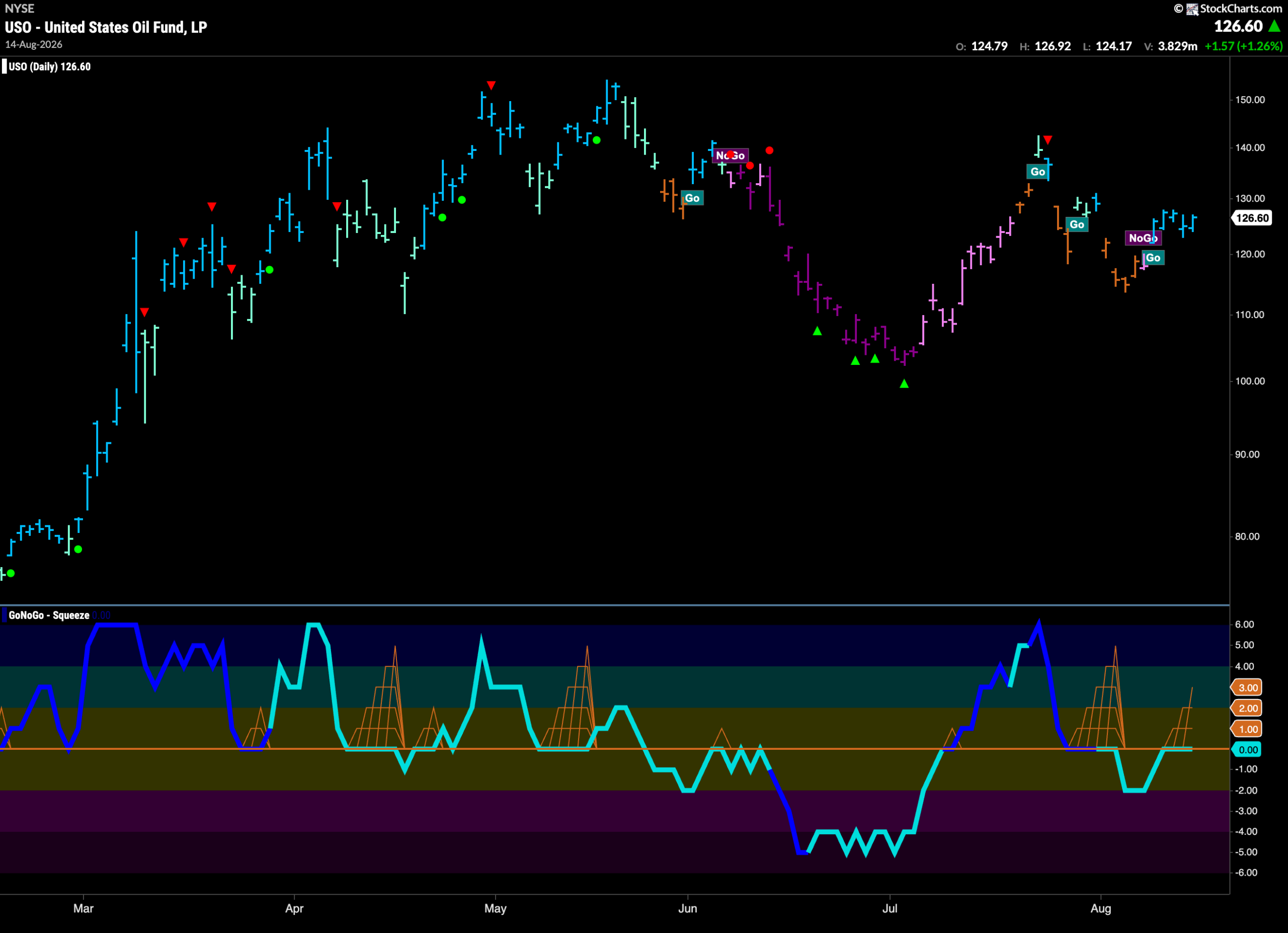1288x933 pixels.
Task: Click the 126.60 current price tag
Action: click(1252, 218)
